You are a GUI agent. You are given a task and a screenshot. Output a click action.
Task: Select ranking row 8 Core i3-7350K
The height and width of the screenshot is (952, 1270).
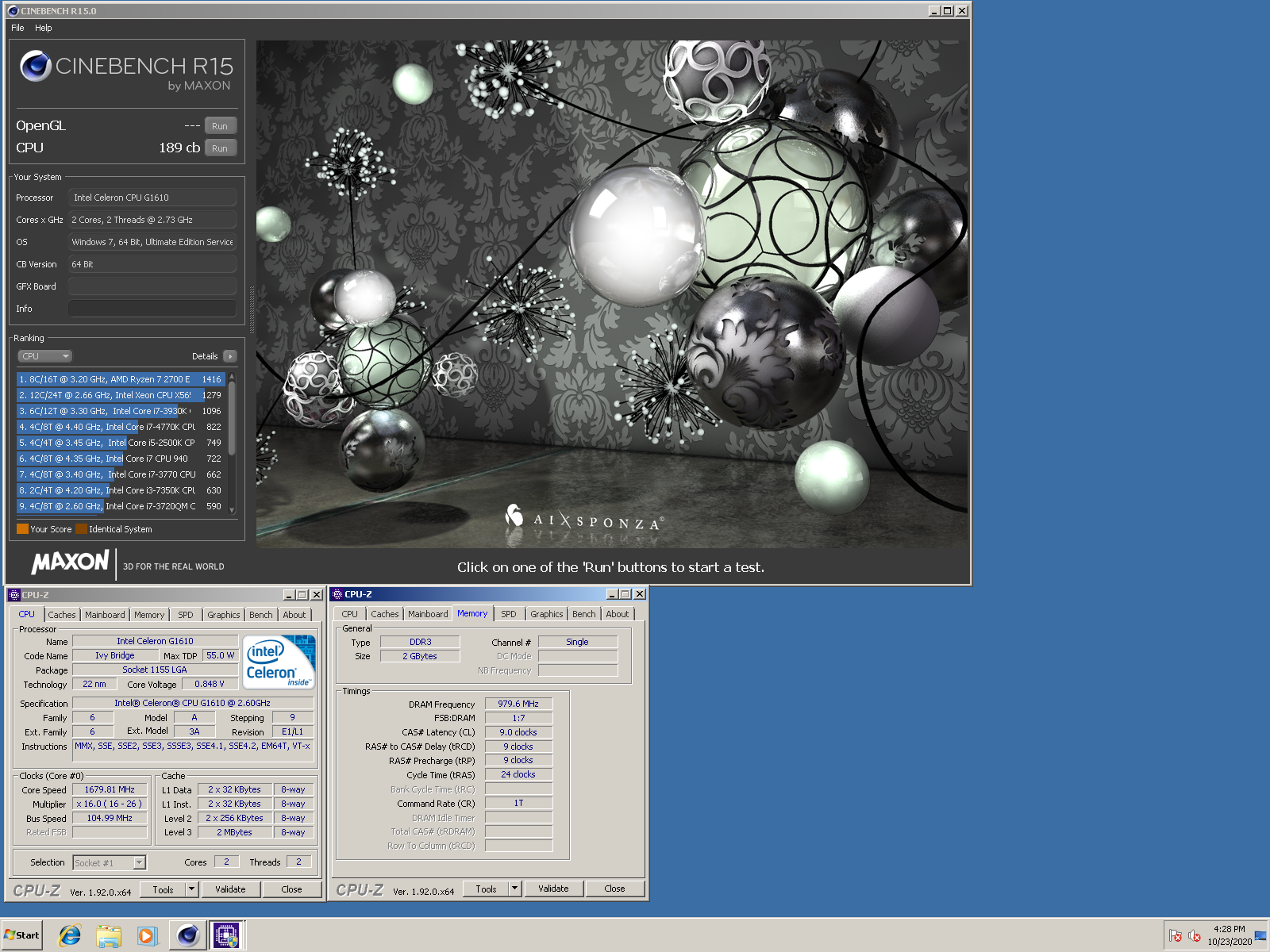[x=121, y=490]
